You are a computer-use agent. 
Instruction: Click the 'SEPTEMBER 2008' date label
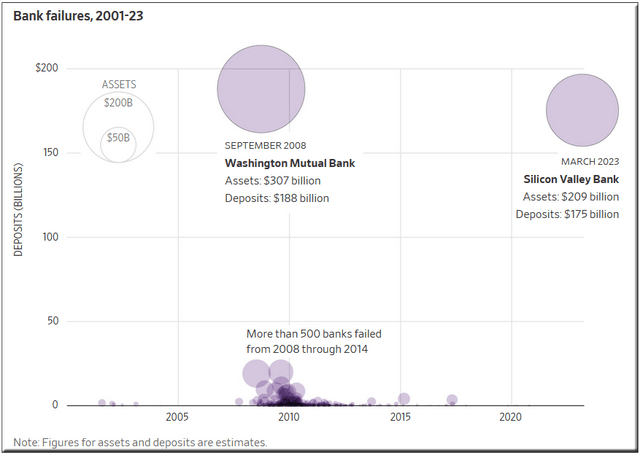coord(265,146)
